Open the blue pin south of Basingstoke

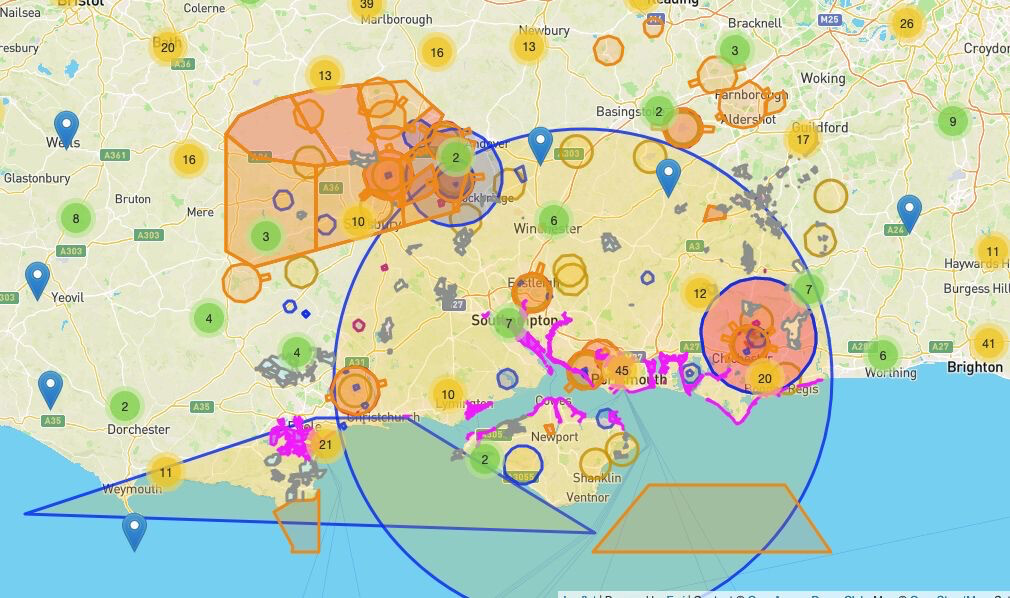click(x=668, y=177)
